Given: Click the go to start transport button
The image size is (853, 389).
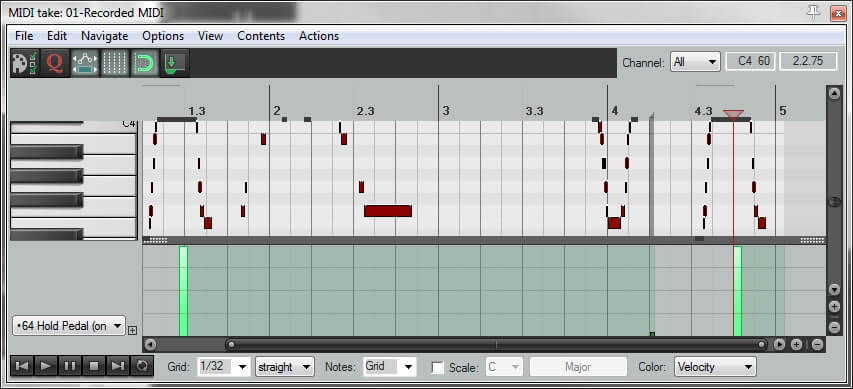Looking at the screenshot, I should pyautogui.click(x=22, y=366).
